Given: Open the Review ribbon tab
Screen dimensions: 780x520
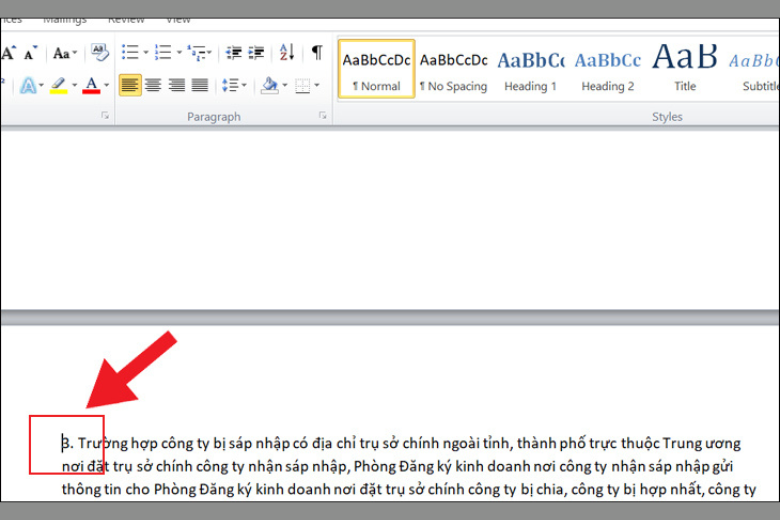Looking at the screenshot, I should pos(126,20).
